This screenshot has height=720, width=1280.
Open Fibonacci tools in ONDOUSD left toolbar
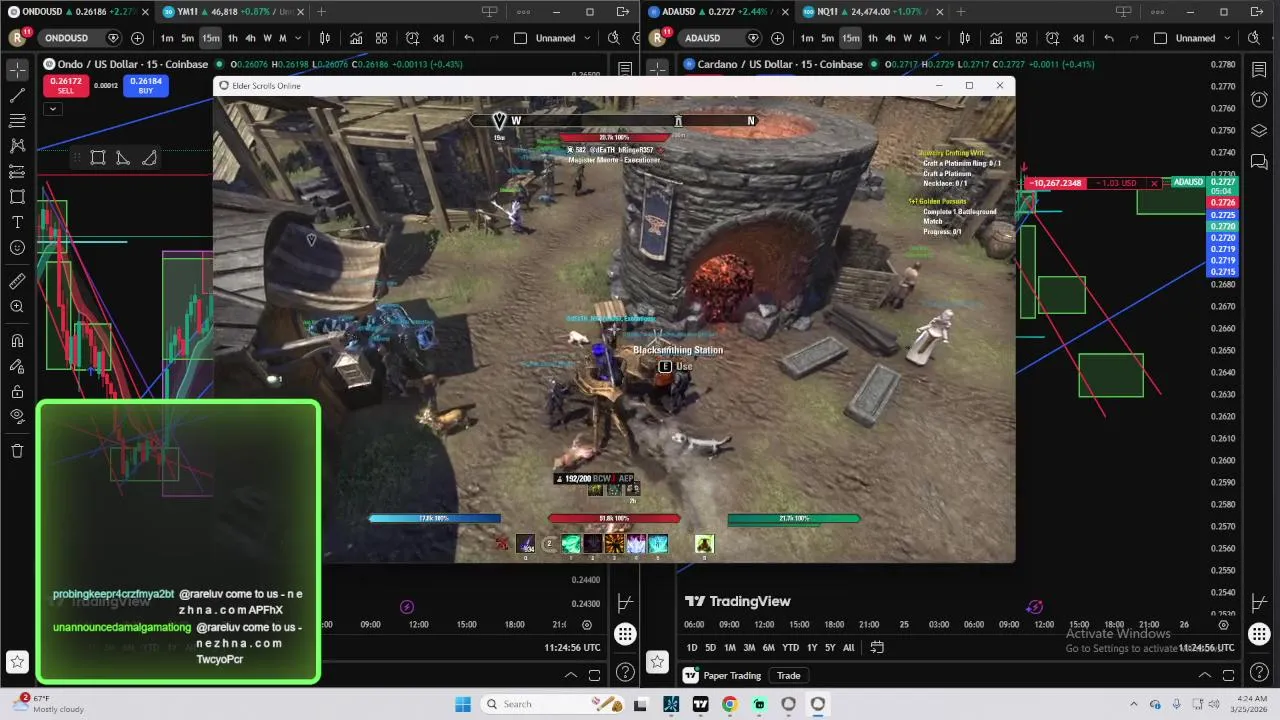(17, 120)
